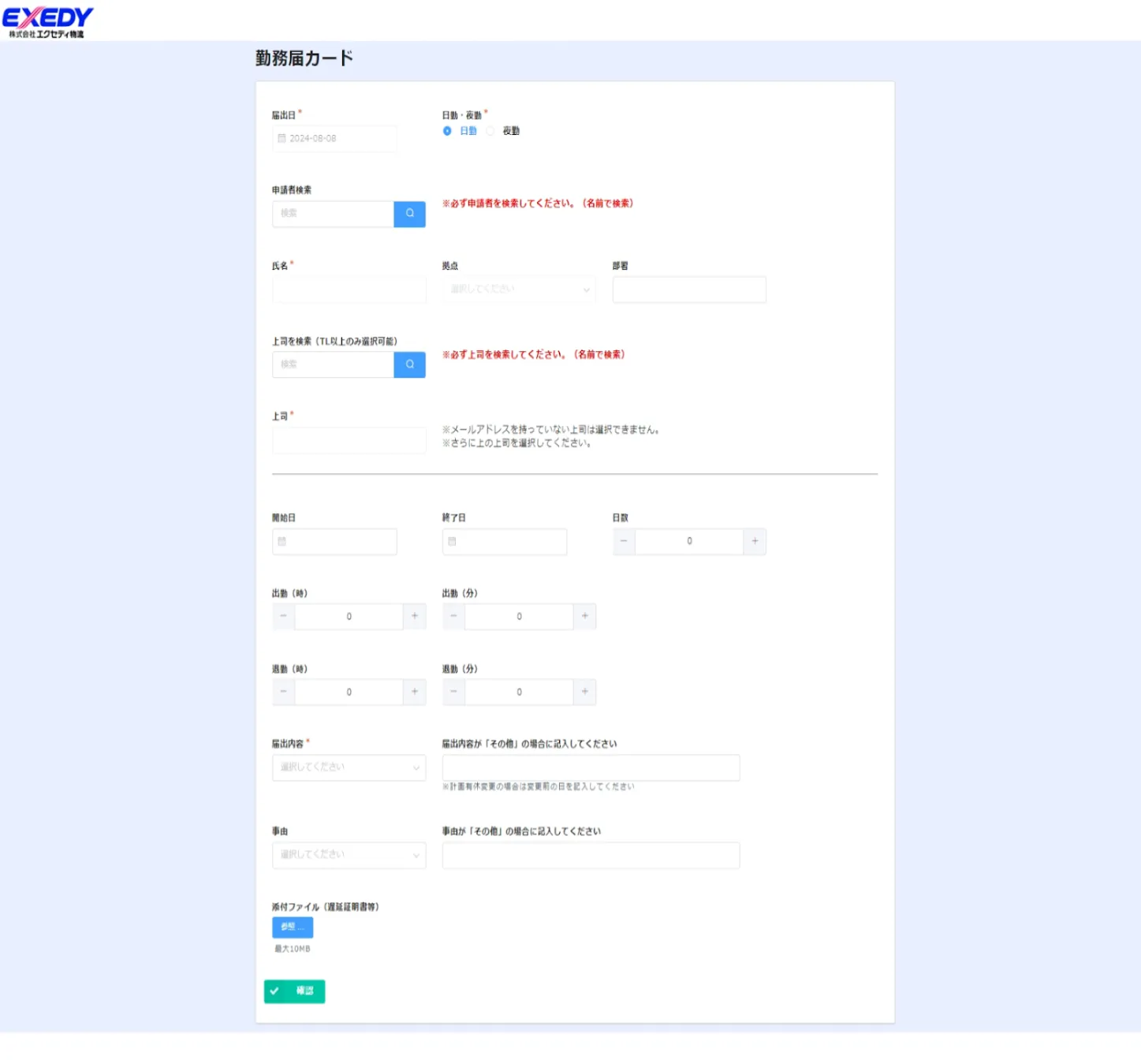1141x1064 pixels.
Task: Decrease 退勤（時） with the minus button
Action: 283,692
